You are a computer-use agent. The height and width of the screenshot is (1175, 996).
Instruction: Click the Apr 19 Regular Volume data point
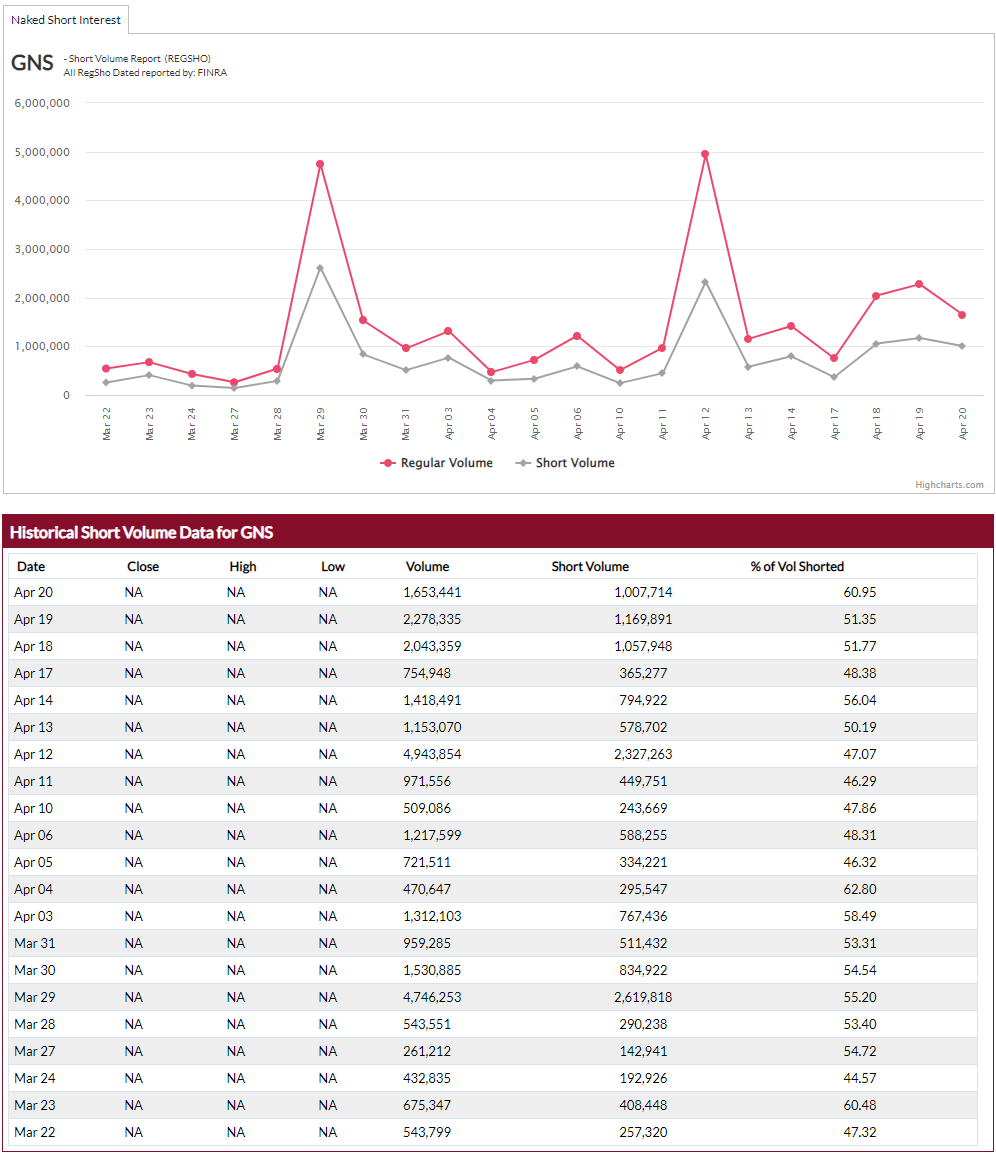pos(919,284)
